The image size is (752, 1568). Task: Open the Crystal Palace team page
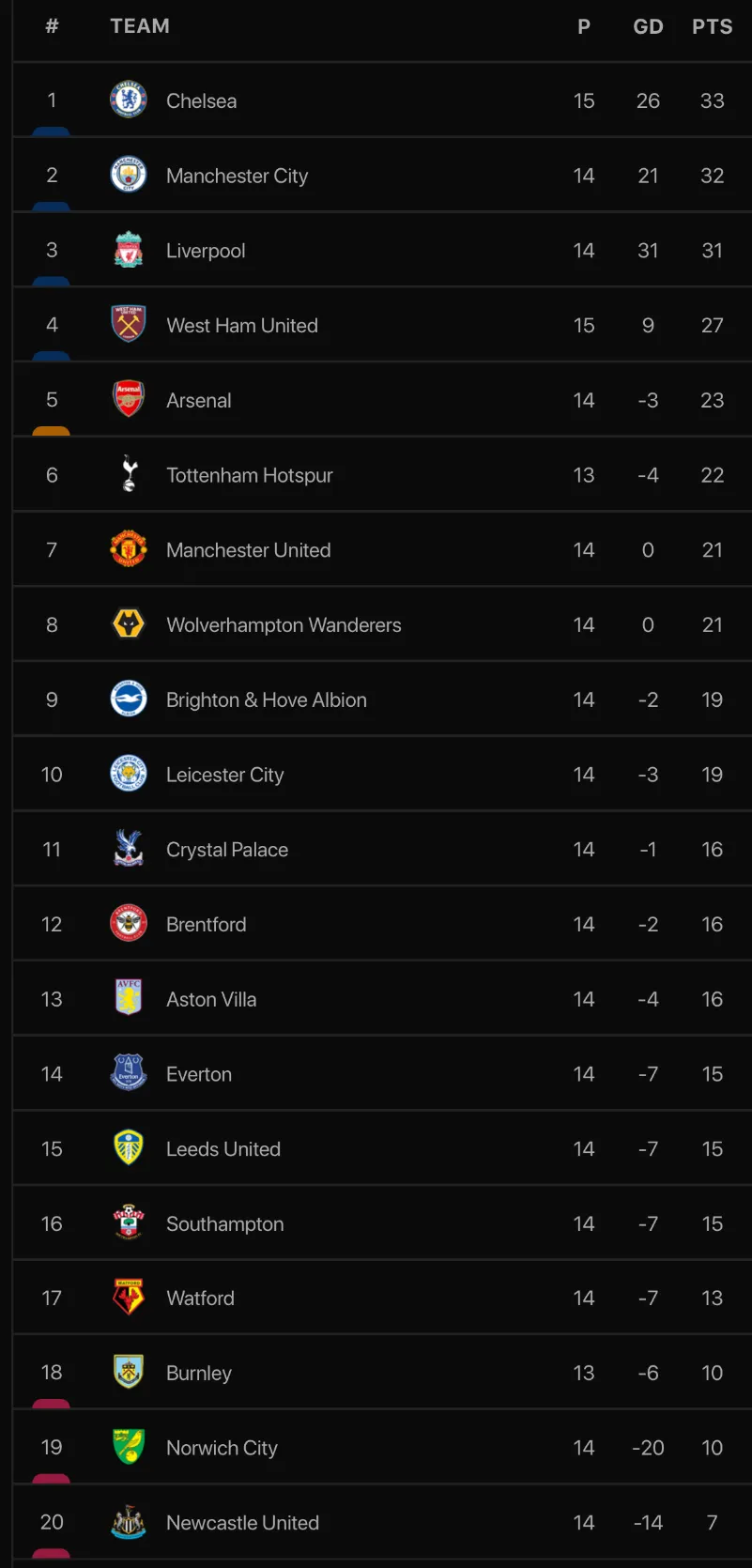pyautogui.click(x=226, y=850)
